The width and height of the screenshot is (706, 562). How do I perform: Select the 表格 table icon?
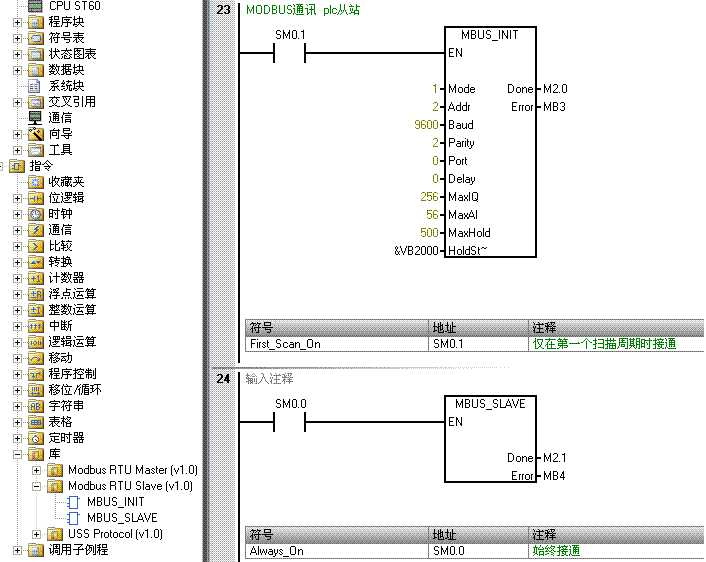36,422
